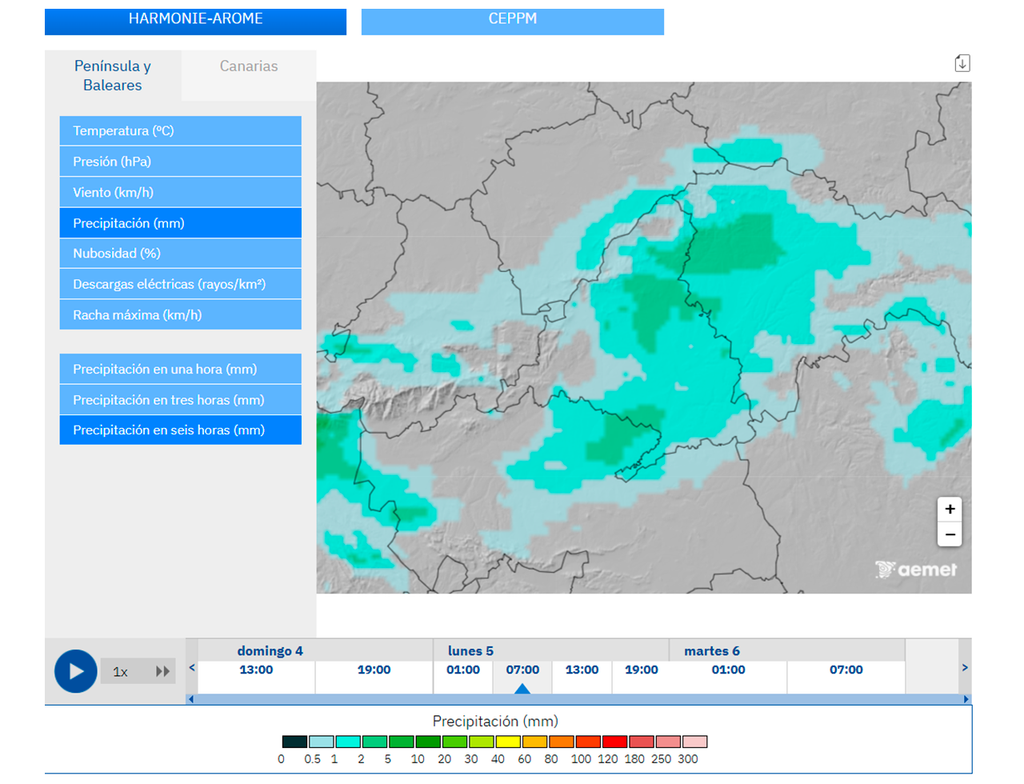Choose Precipitación en tres horas
Screen dimensions: 1024x784
180,400
